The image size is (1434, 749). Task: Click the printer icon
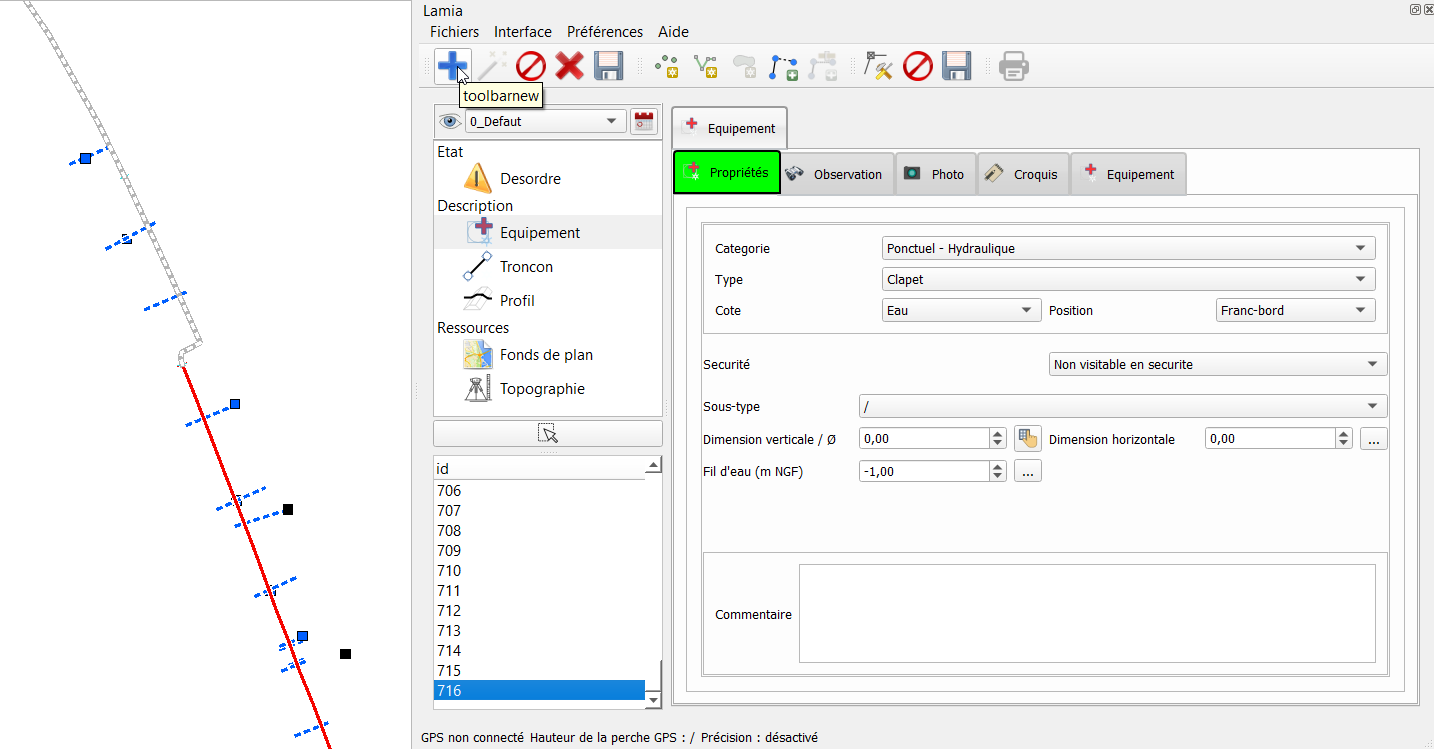pos(1014,66)
